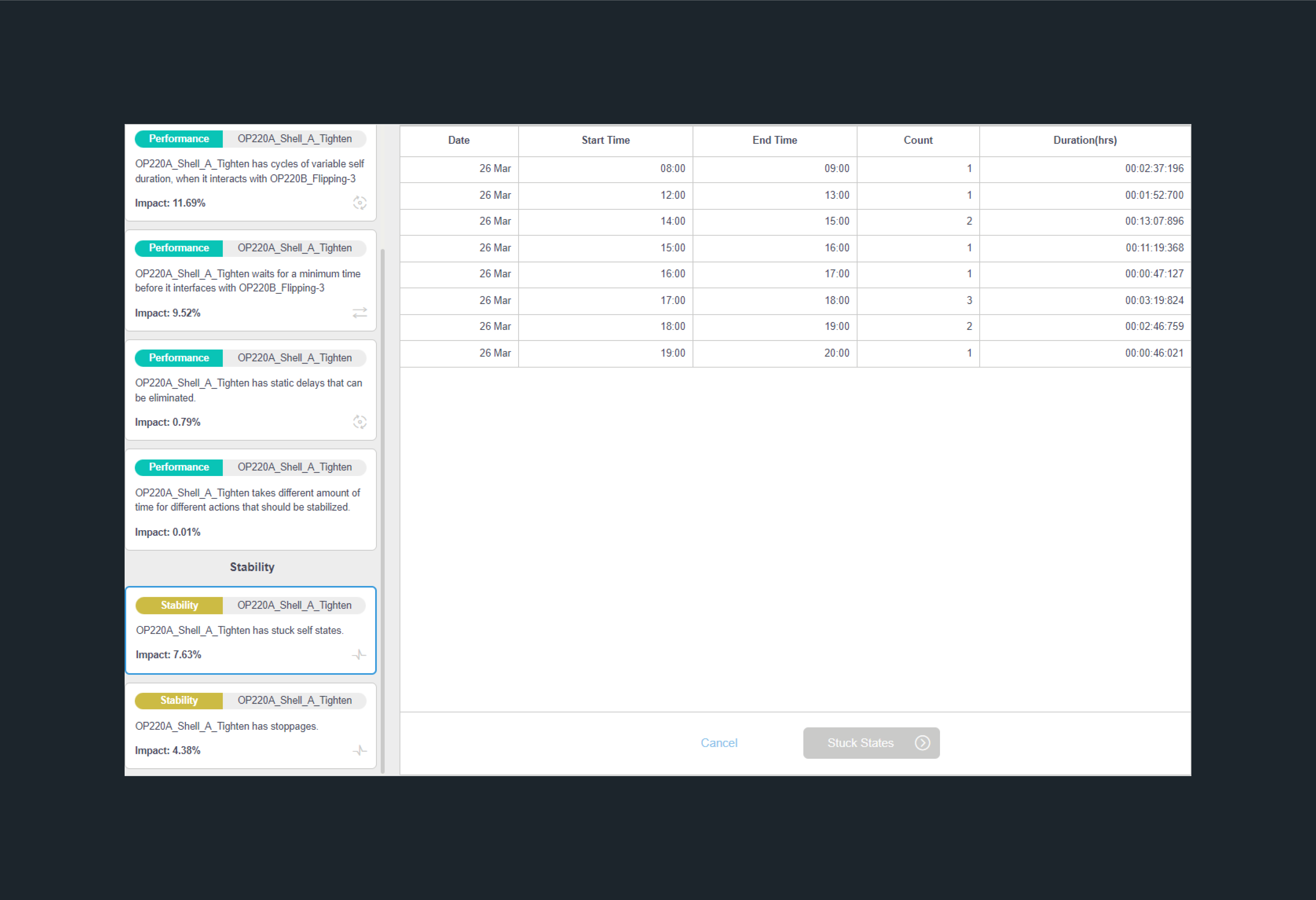The width and height of the screenshot is (1316, 900).
Task: Click the Date column header
Action: point(459,140)
